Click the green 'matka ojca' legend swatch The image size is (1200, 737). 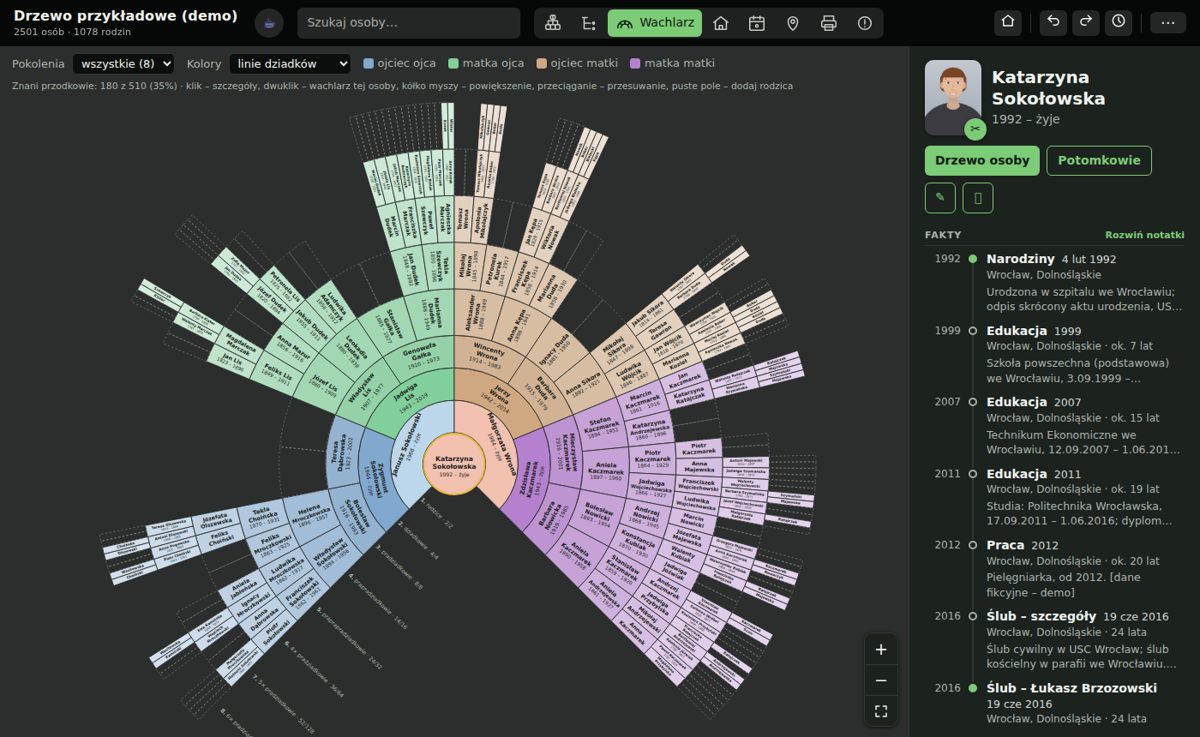tap(453, 63)
